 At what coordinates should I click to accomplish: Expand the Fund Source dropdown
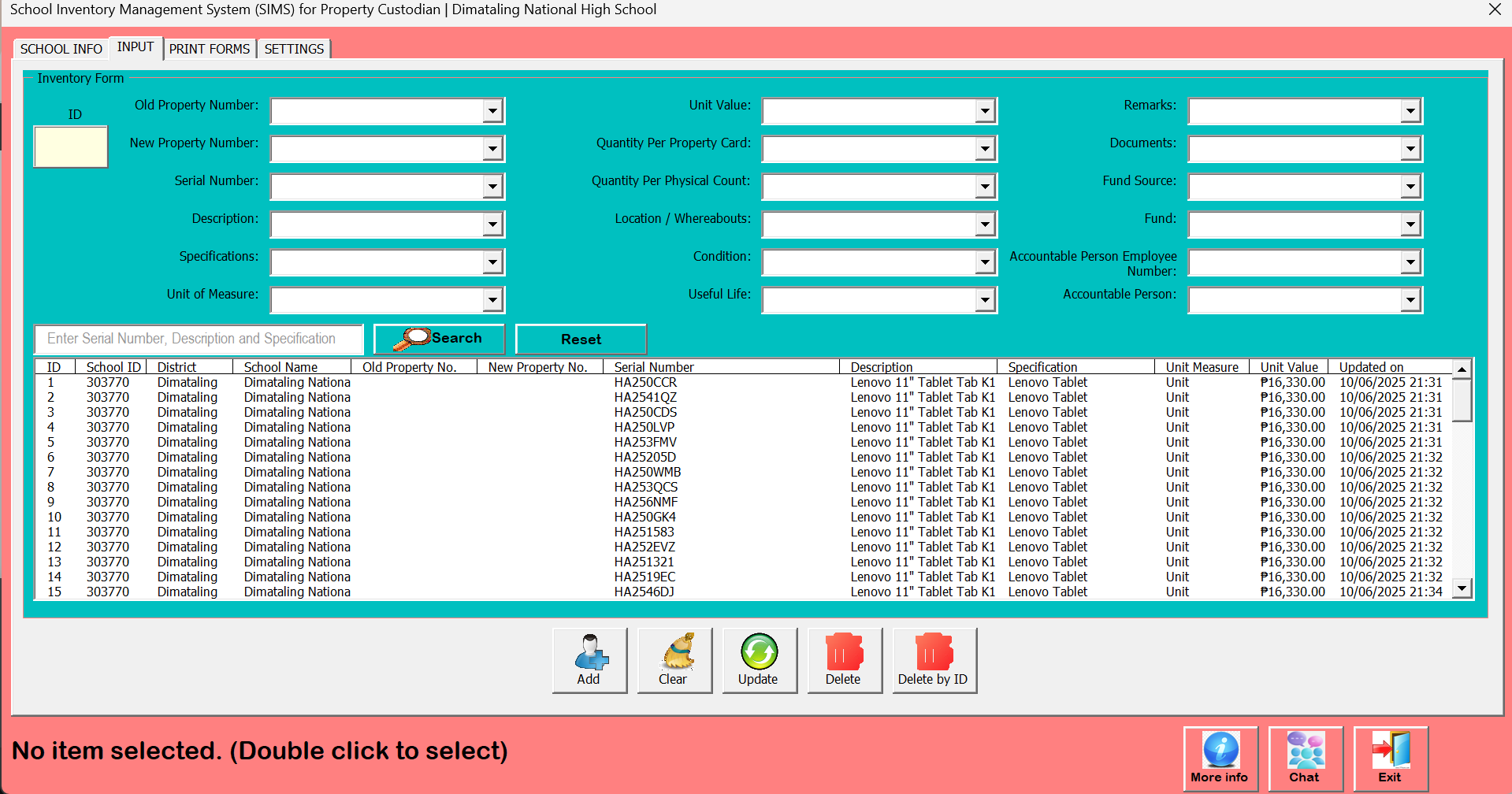[1410, 187]
